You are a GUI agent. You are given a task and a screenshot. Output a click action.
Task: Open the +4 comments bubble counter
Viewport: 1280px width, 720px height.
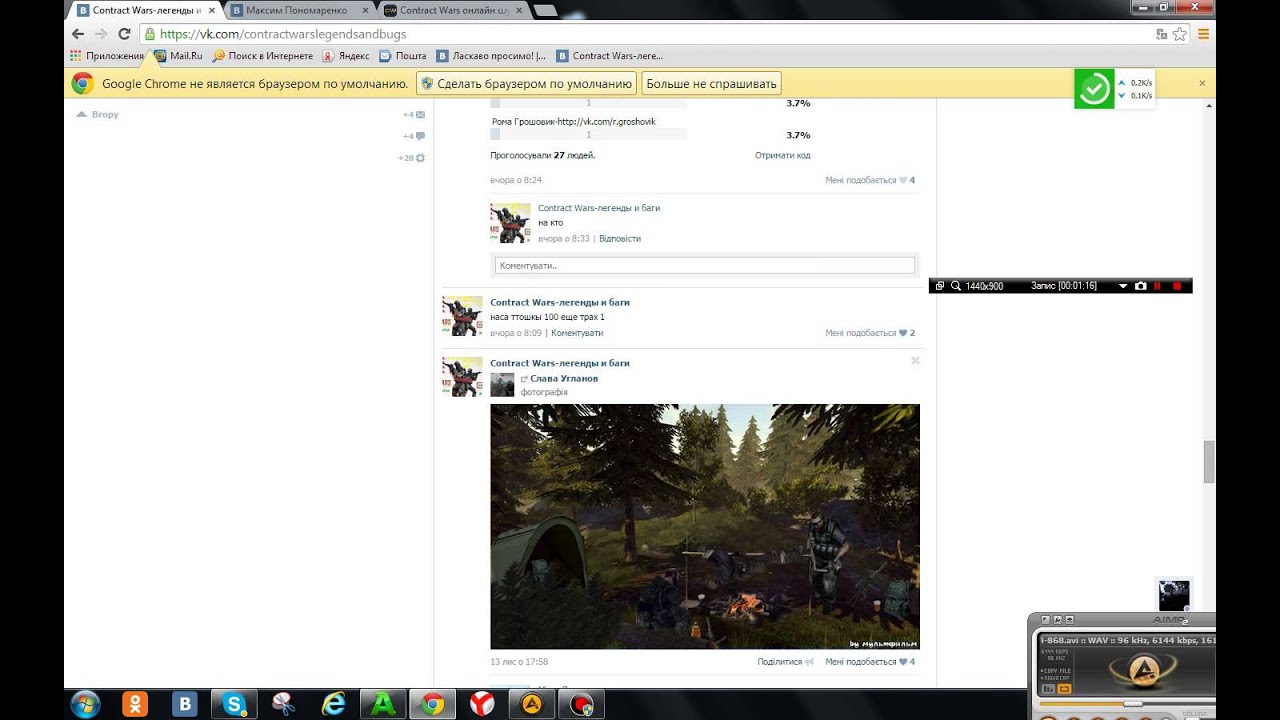pyautogui.click(x=414, y=136)
